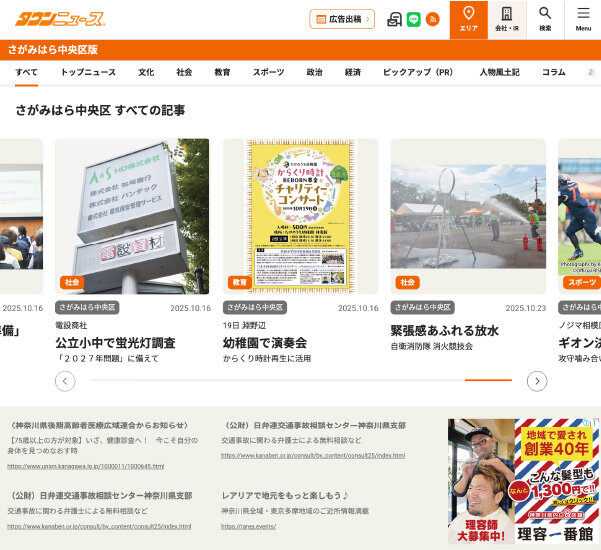Open the 検索 magnifier icon
The image size is (601, 550).
(x=545, y=20)
